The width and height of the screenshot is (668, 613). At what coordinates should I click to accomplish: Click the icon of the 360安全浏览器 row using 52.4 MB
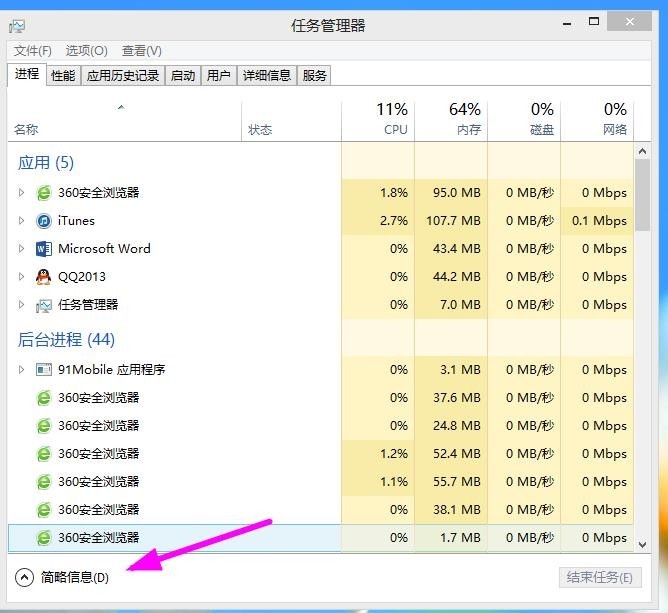[x=43, y=454]
